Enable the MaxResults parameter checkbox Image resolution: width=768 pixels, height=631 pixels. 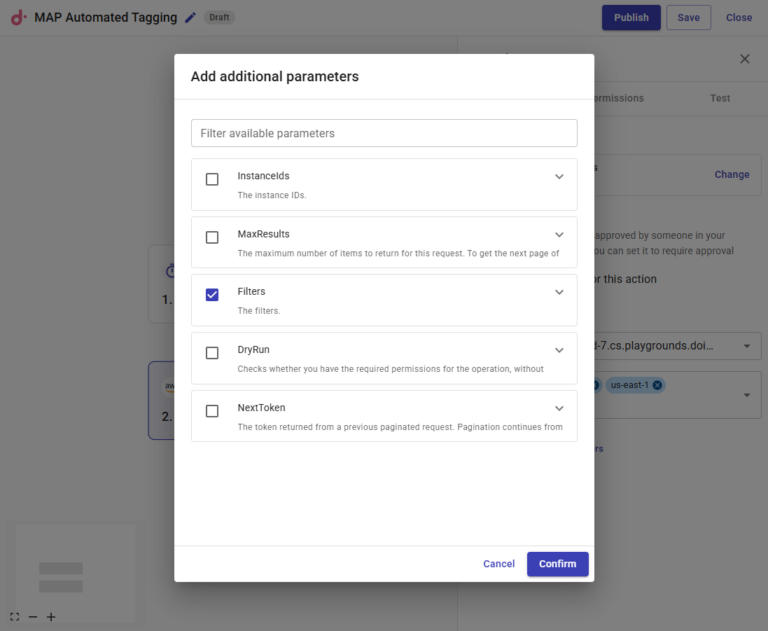[212, 238]
